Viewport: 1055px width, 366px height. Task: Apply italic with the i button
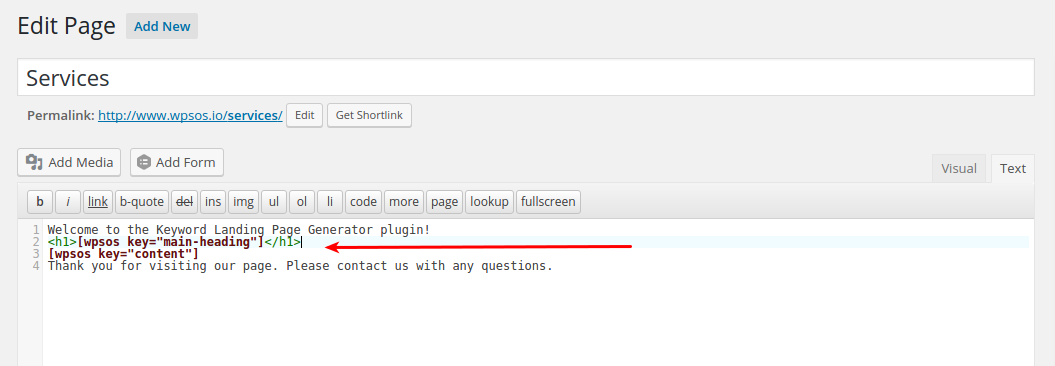coord(68,201)
